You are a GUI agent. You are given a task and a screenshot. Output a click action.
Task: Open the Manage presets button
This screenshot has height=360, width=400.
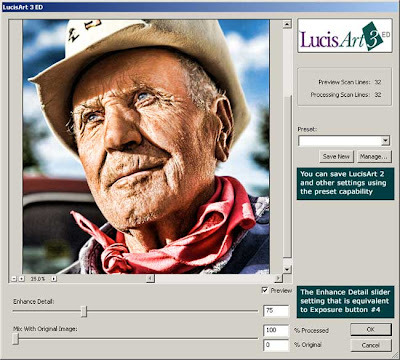[374, 156]
